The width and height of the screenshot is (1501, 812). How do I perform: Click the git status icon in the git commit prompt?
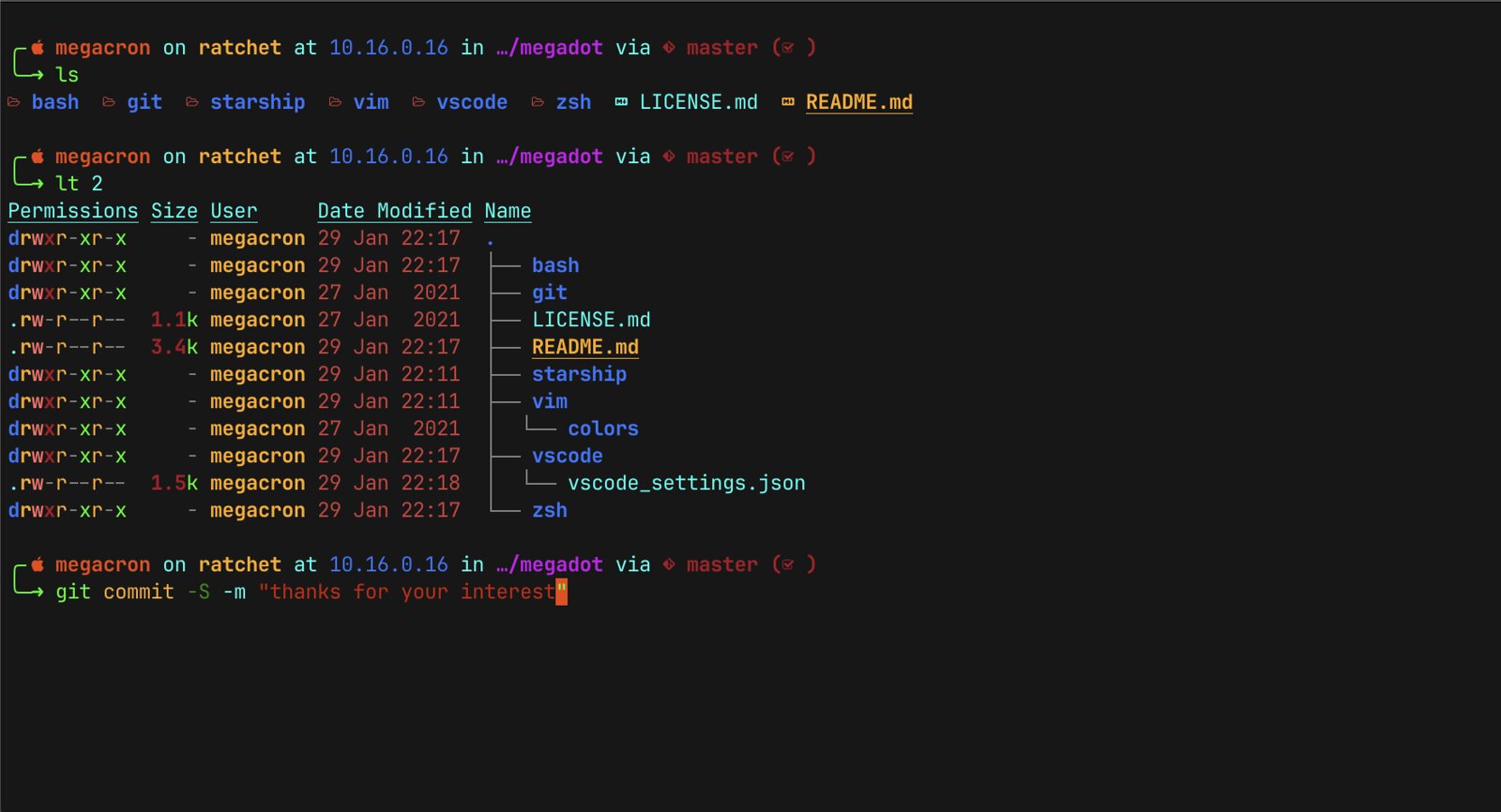click(788, 564)
